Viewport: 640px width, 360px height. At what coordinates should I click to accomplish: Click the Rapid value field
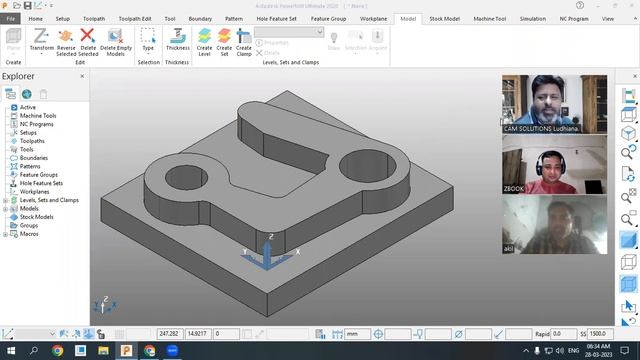tap(563, 334)
